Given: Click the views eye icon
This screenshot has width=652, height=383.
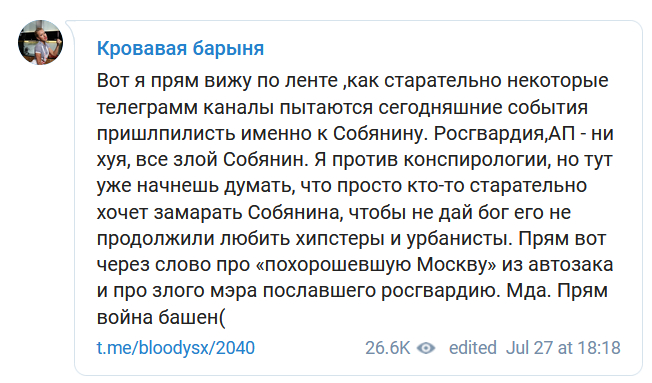Looking at the screenshot, I should pyautogui.click(x=425, y=348).
